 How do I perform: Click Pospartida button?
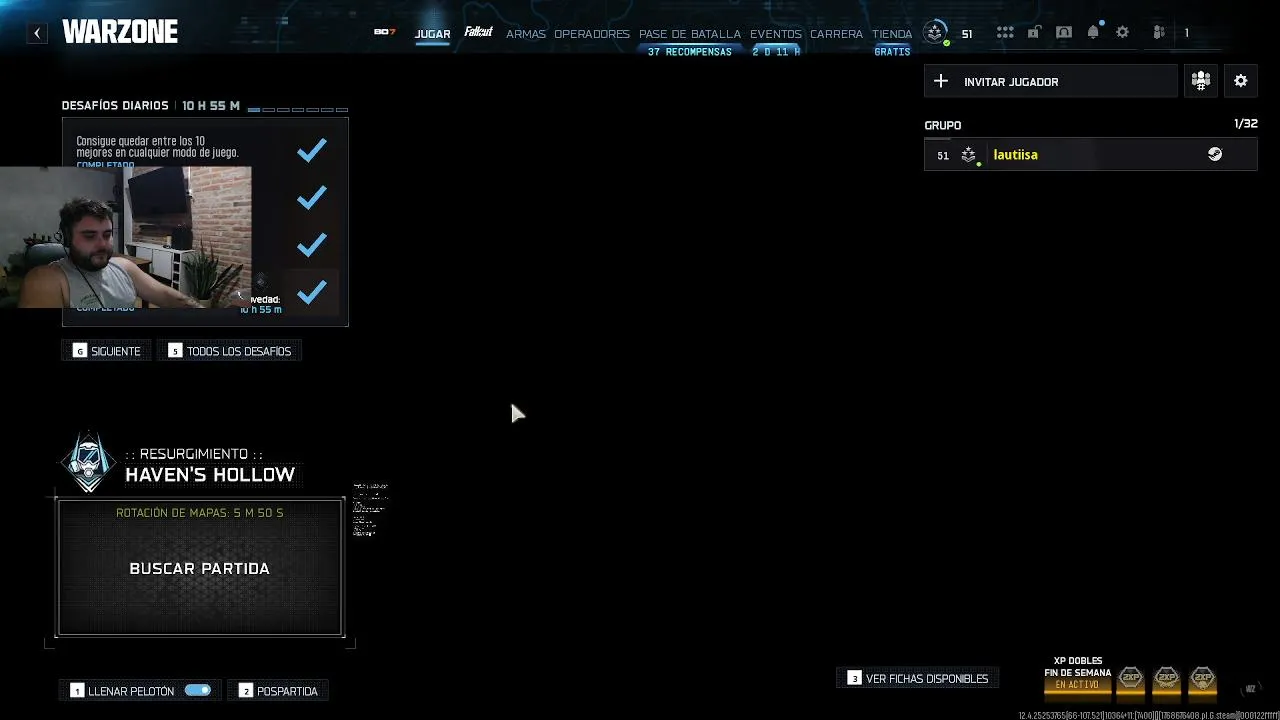279,691
